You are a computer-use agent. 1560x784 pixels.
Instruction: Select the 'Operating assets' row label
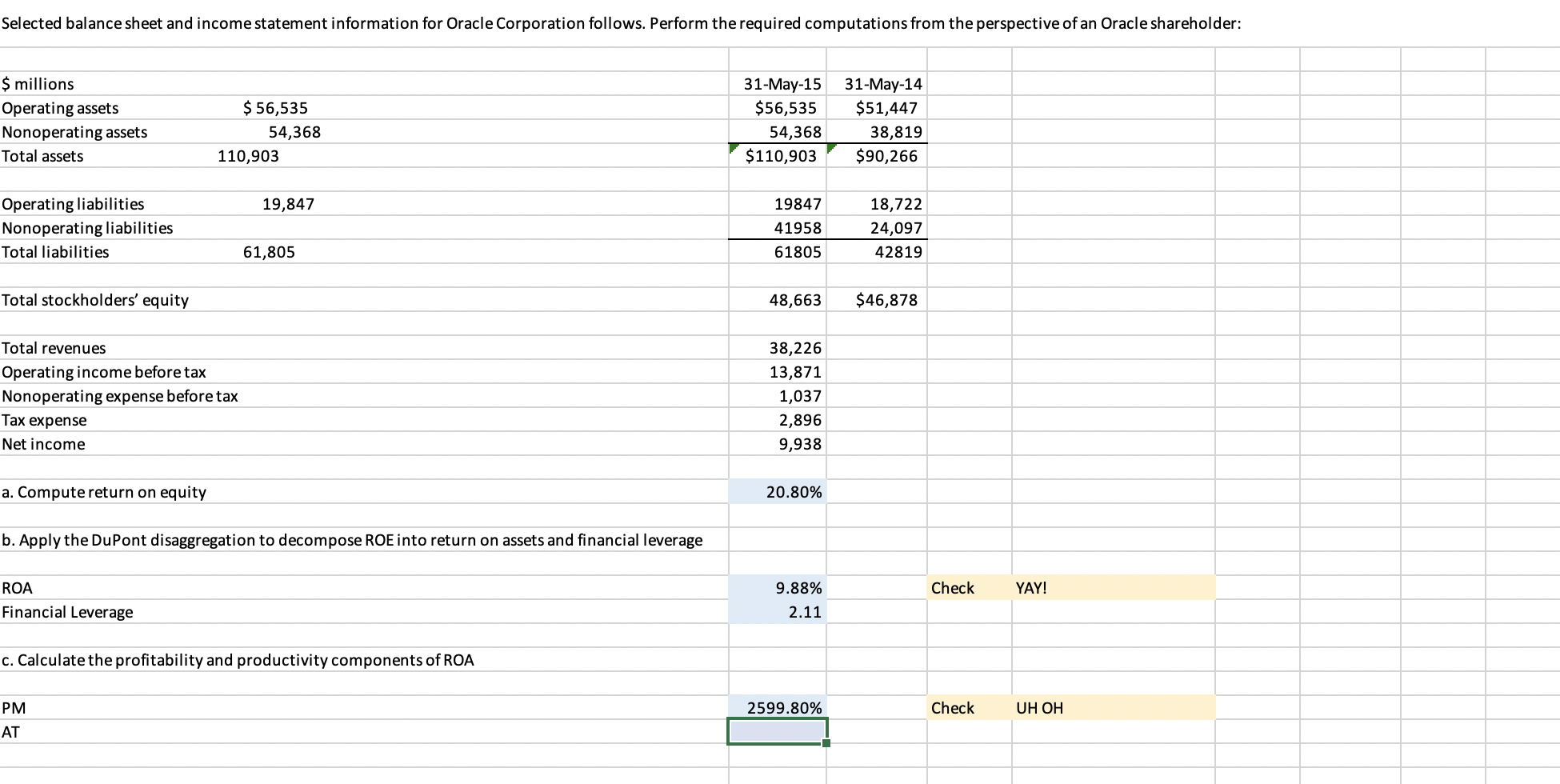(60, 107)
